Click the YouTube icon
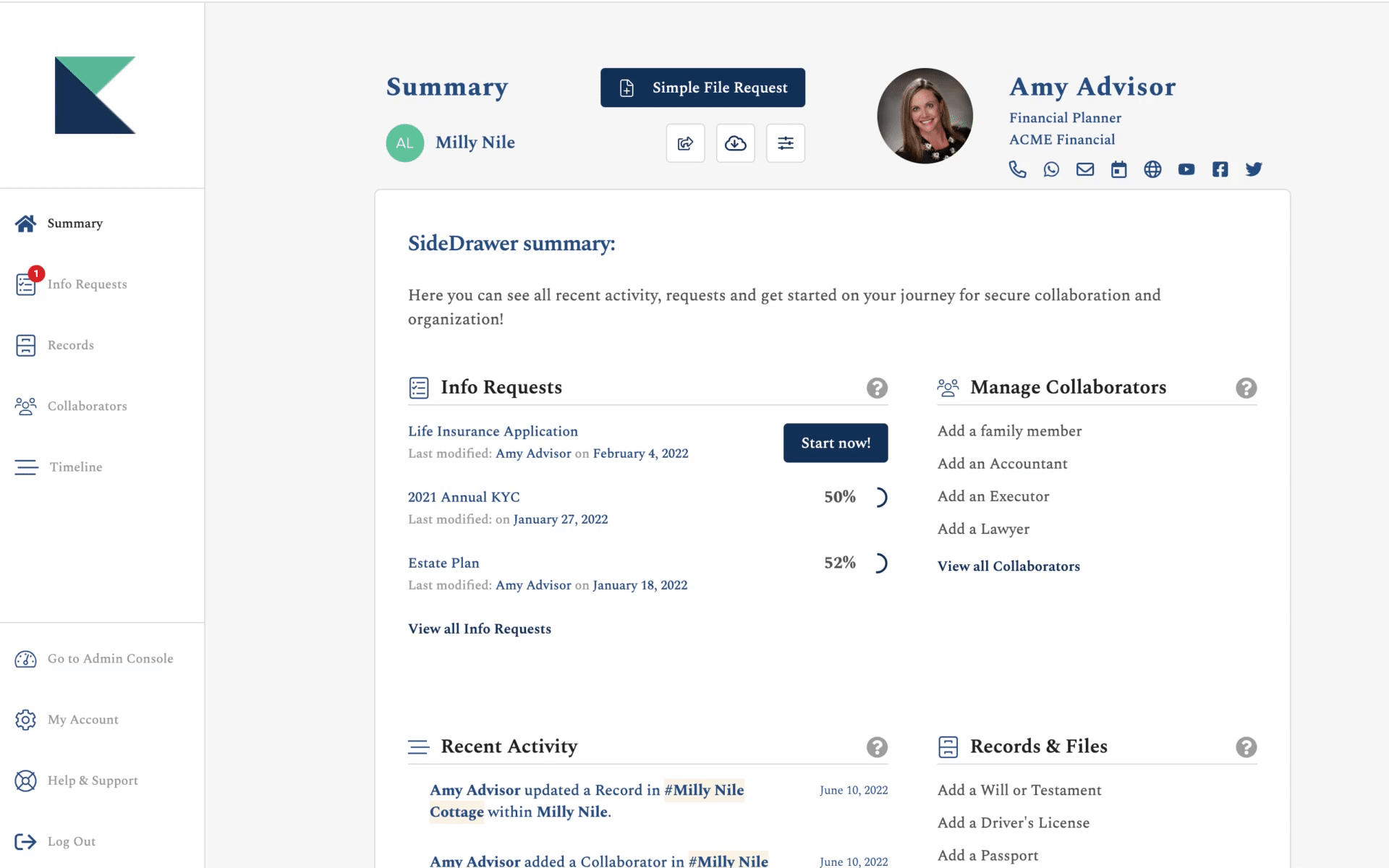 pyautogui.click(x=1186, y=169)
